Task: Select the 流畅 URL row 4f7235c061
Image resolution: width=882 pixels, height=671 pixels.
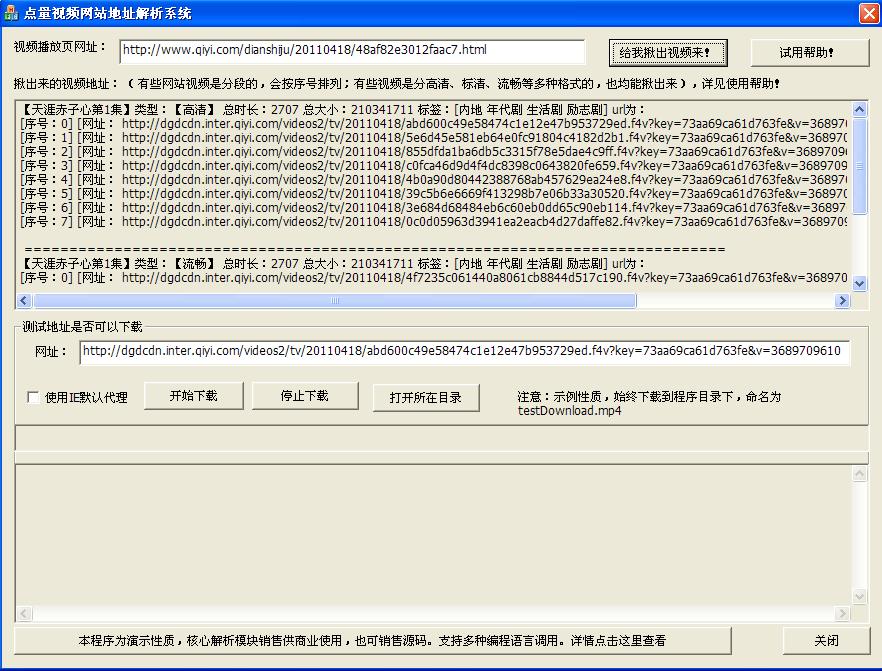Action: (433, 278)
